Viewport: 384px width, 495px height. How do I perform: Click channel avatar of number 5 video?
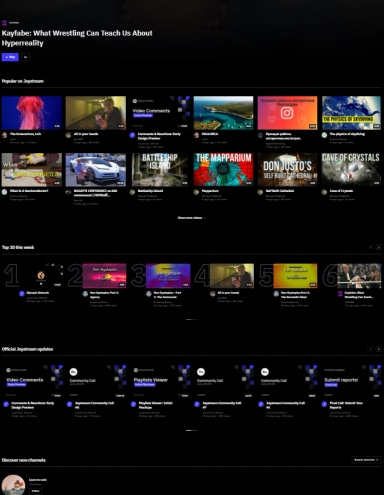pyautogui.click(x=276, y=294)
